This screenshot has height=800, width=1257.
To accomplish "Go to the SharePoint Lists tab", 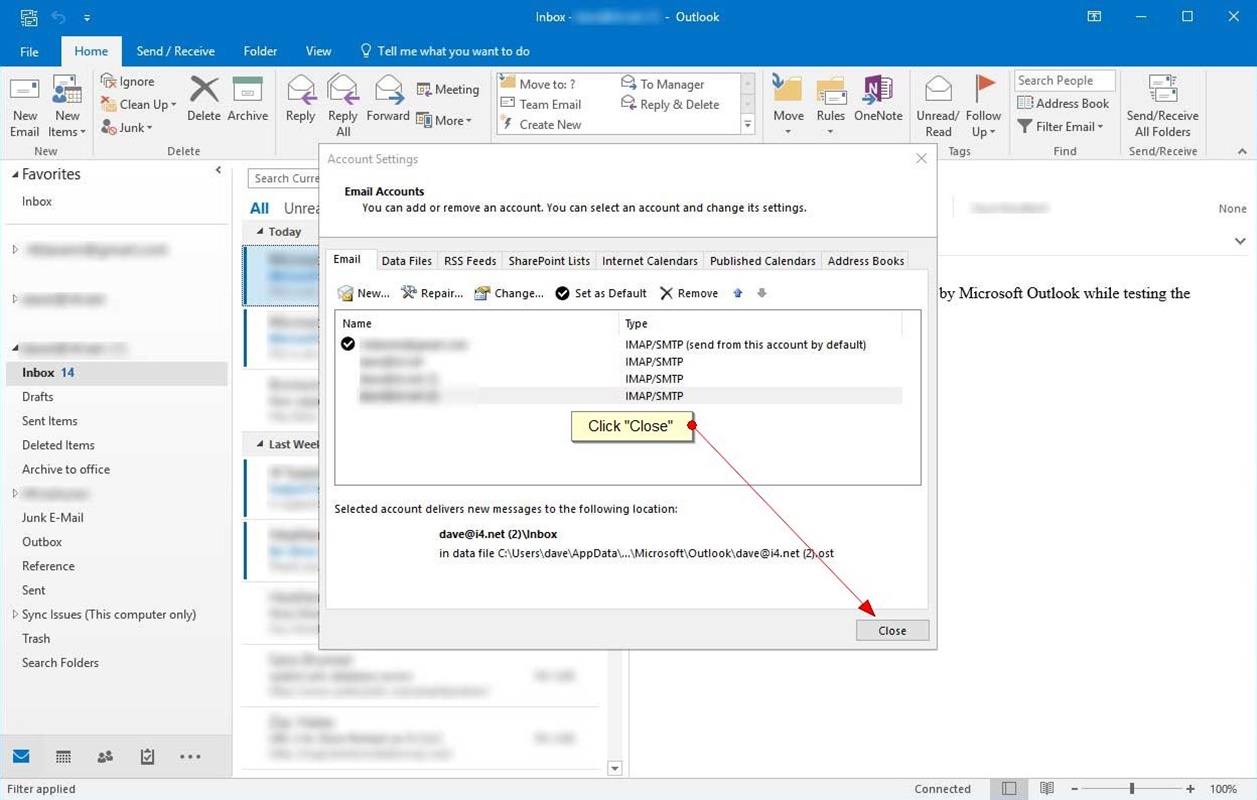I will [x=549, y=261].
